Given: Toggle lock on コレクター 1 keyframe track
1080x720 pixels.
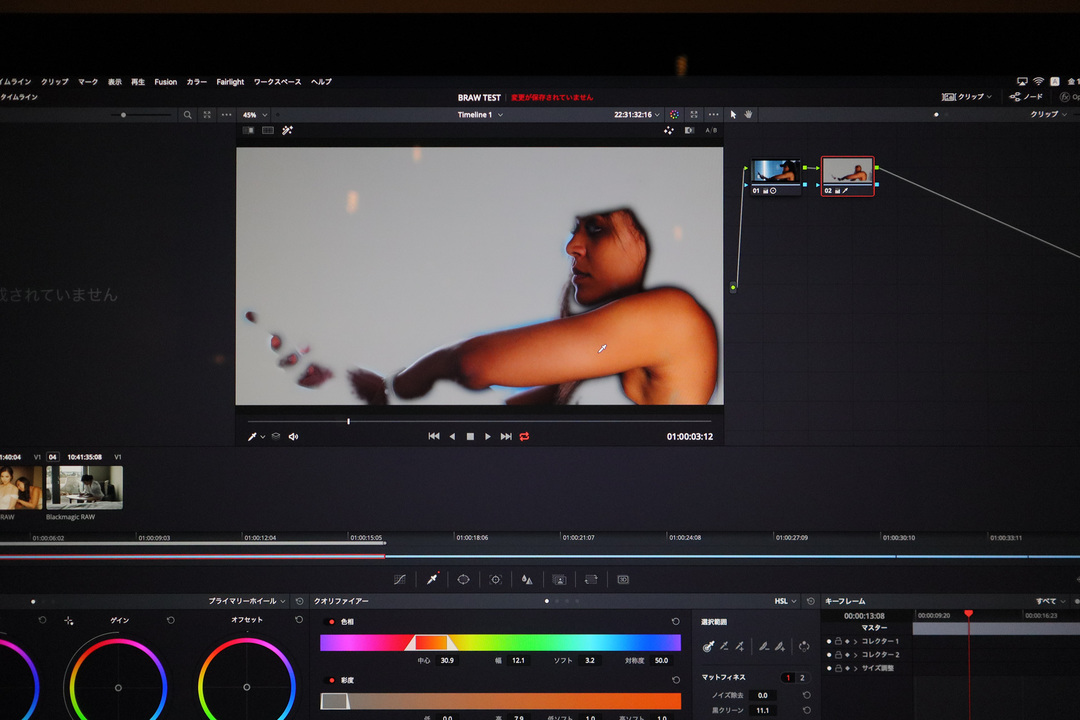Looking at the screenshot, I should (x=838, y=641).
